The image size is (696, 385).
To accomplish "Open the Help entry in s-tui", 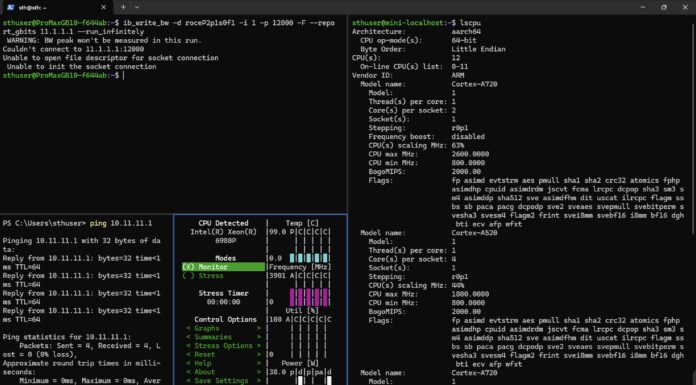I will click(223, 363).
